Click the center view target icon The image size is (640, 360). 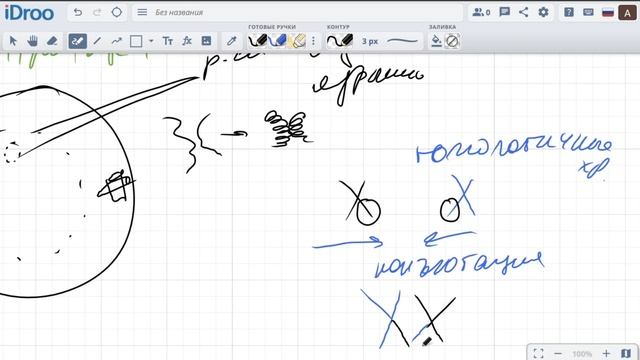click(x=117, y=12)
